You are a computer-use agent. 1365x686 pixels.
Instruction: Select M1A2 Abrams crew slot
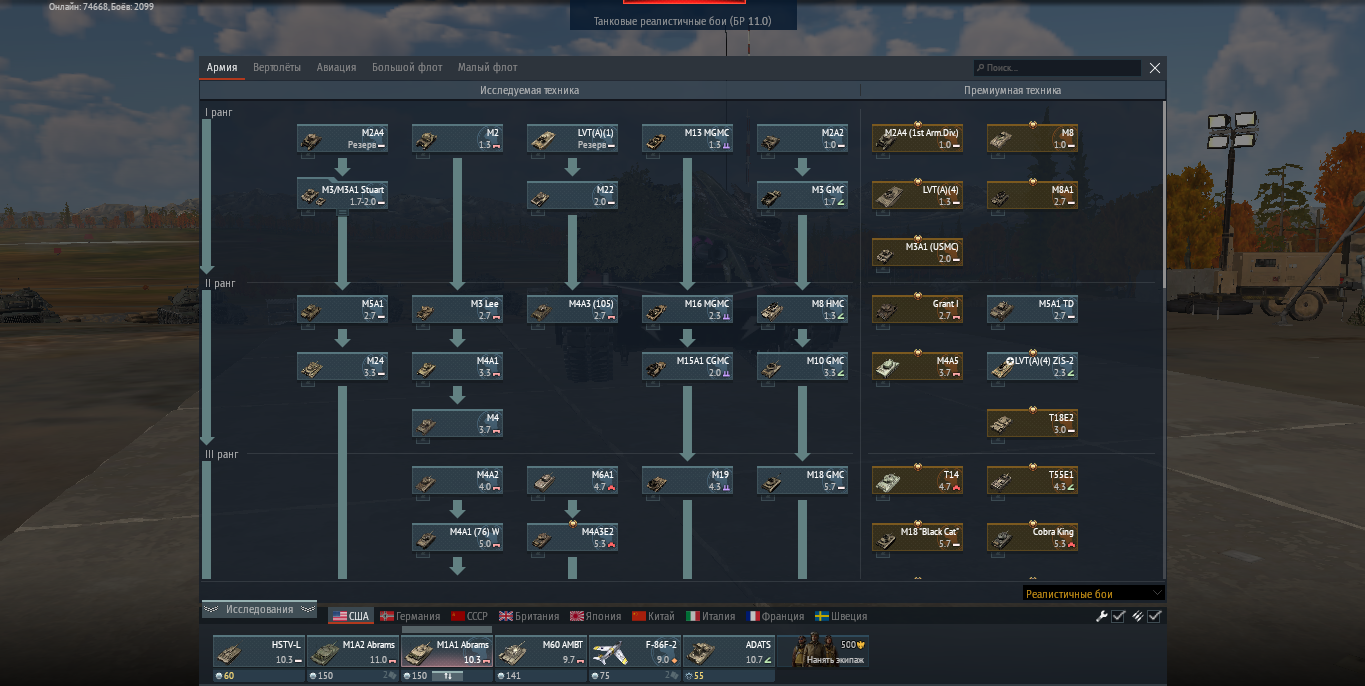pyautogui.click(x=352, y=651)
